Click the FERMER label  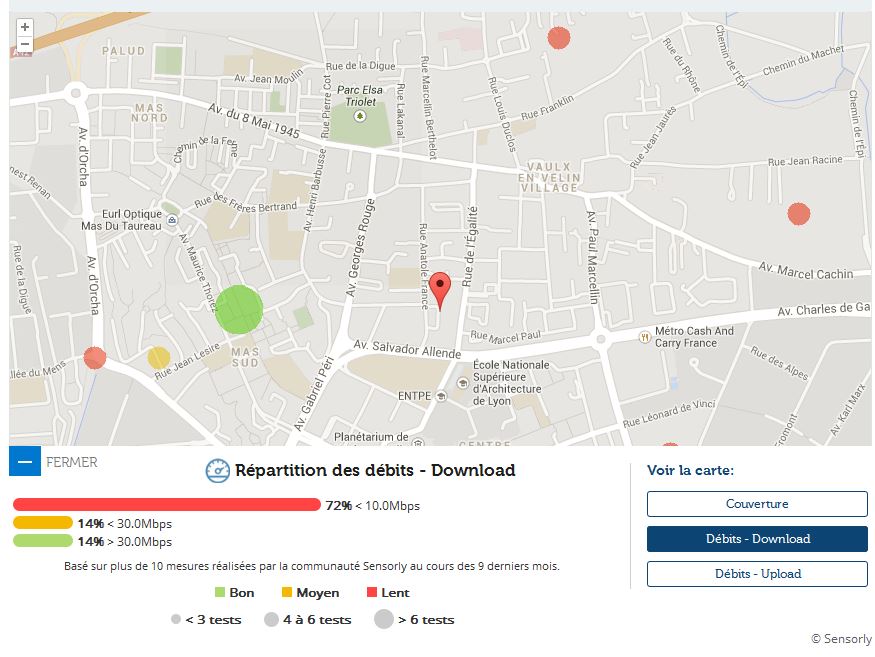coord(71,462)
